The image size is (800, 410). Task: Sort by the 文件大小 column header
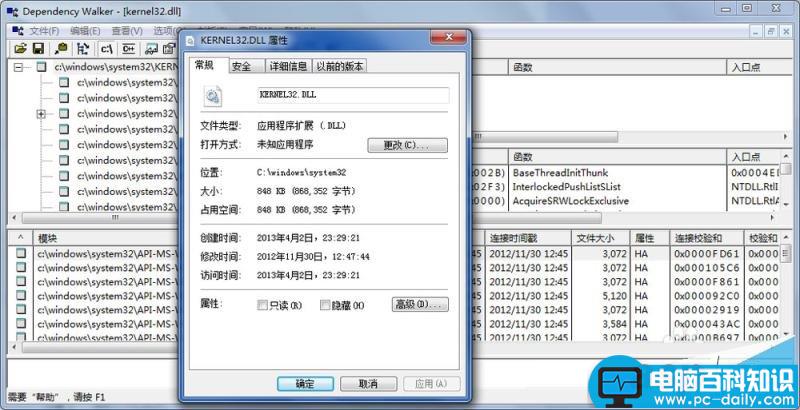coord(600,238)
